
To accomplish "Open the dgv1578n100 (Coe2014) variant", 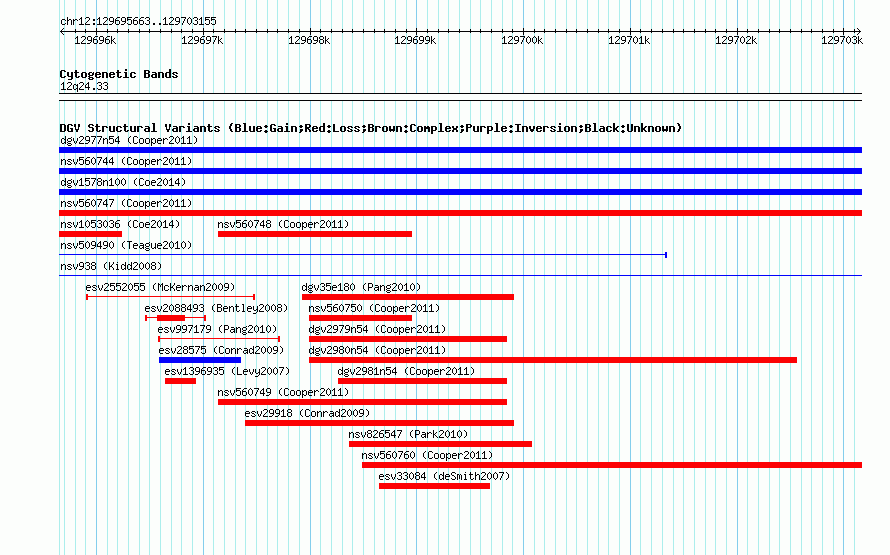I will [x=123, y=182].
